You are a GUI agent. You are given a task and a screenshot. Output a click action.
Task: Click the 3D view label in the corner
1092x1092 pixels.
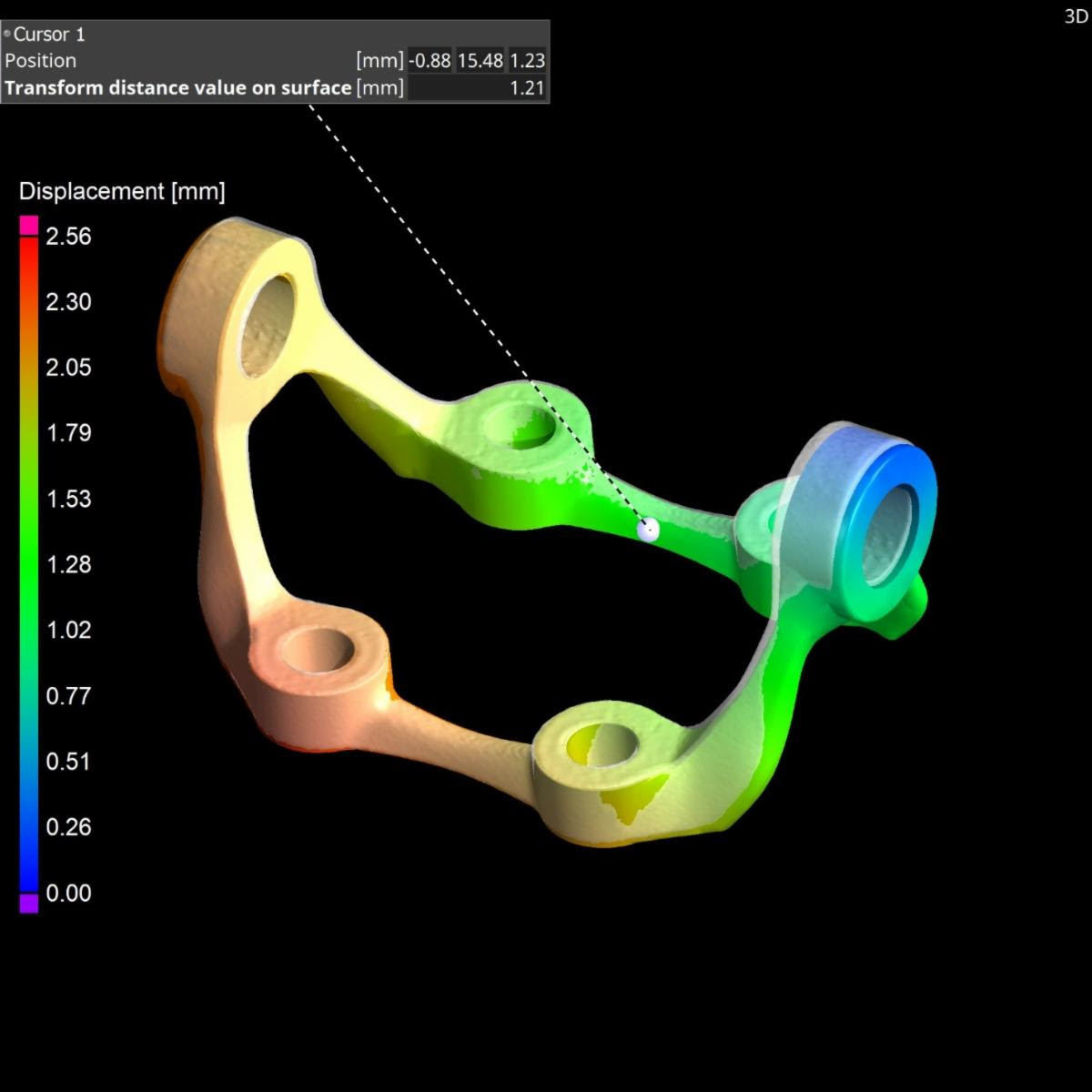pos(1076,16)
